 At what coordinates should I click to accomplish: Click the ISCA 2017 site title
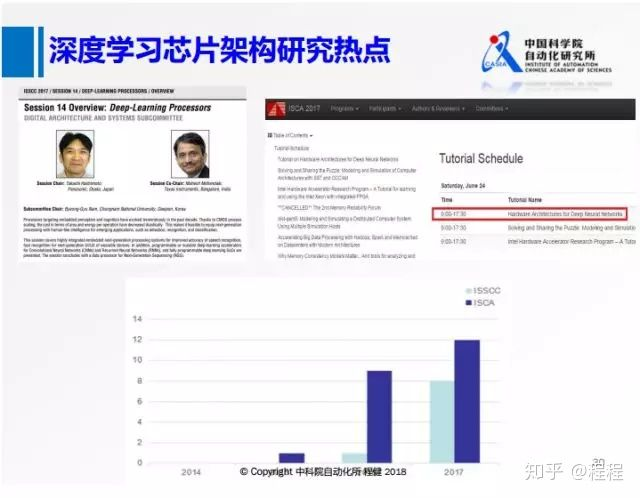304,109
